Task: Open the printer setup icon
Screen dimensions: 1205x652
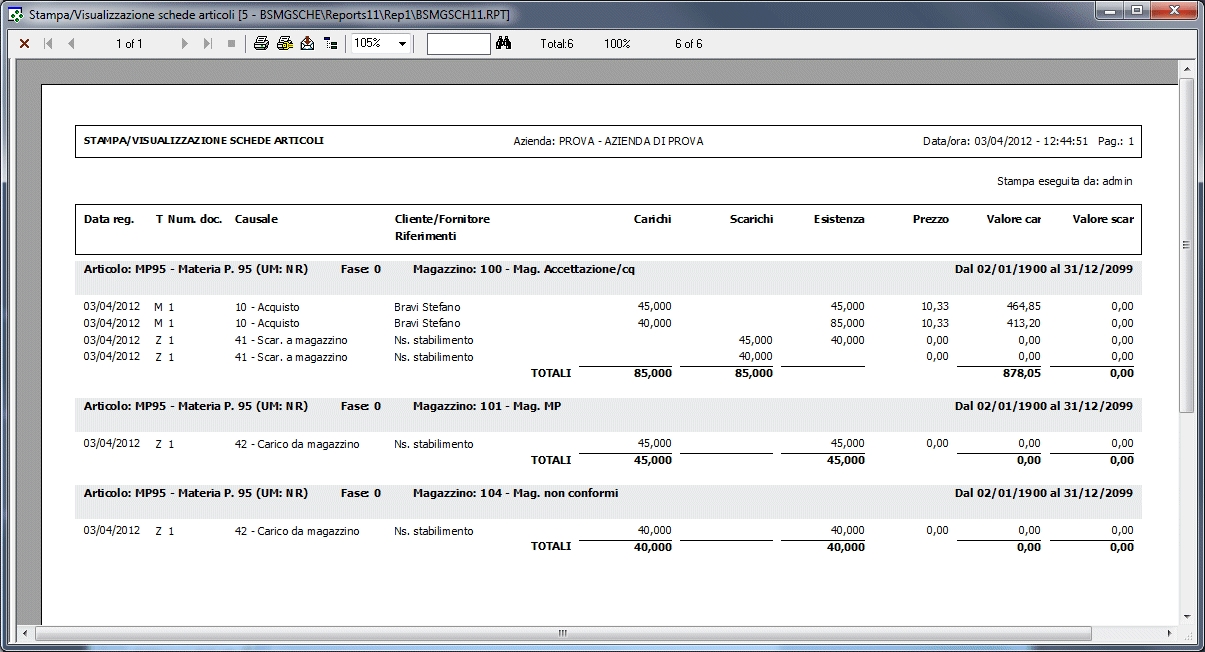Action: pyautogui.click(x=284, y=44)
